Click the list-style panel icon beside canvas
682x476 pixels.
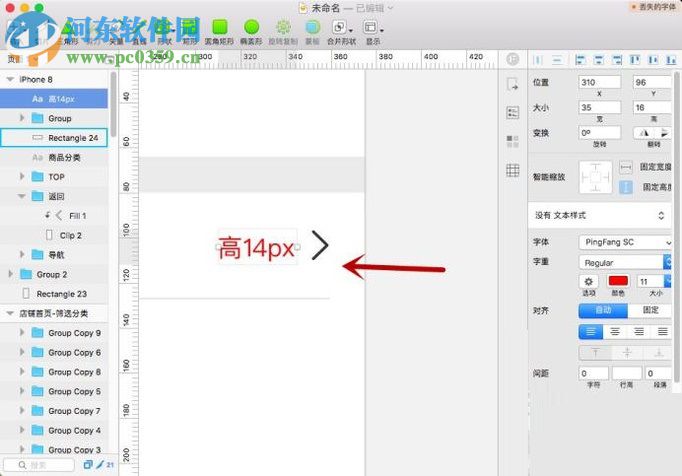coord(513,113)
